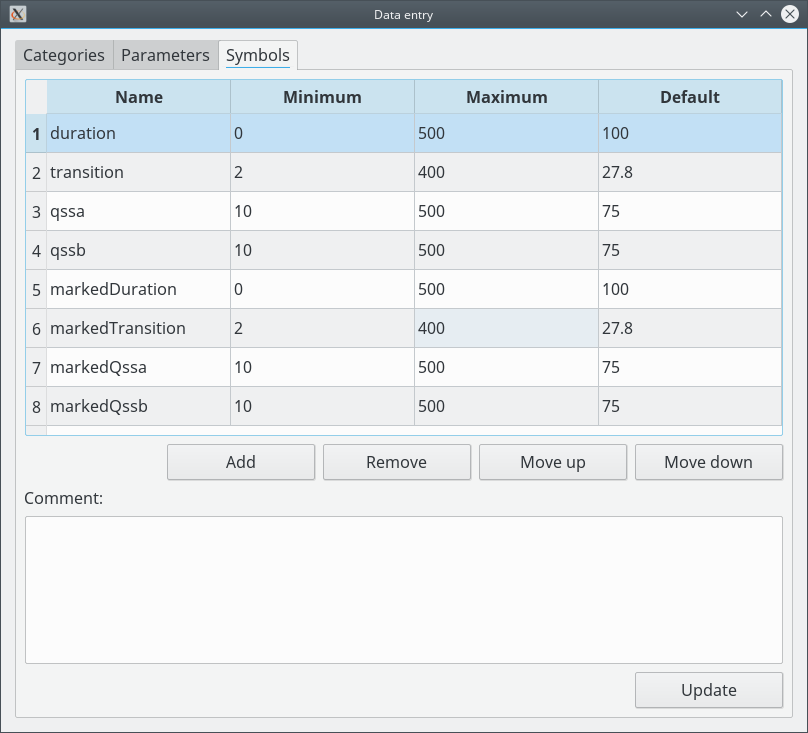The height and width of the screenshot is (733, 808).
Task: Click the Maximum cell of duration row
Action: click(507, 133)
